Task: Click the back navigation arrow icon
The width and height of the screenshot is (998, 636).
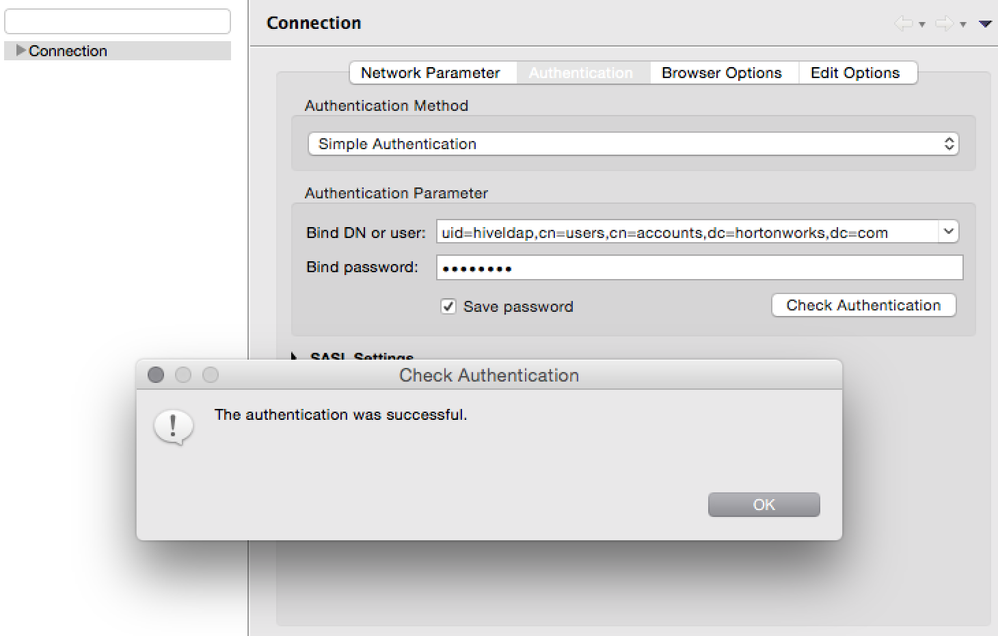Action: pos(905,23)
